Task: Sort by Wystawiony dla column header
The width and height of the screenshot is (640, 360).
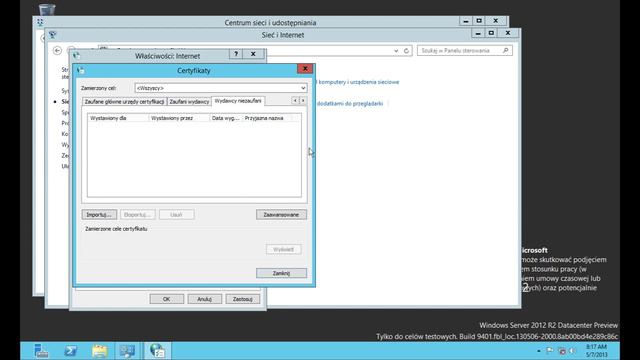Action: (118, 118)
